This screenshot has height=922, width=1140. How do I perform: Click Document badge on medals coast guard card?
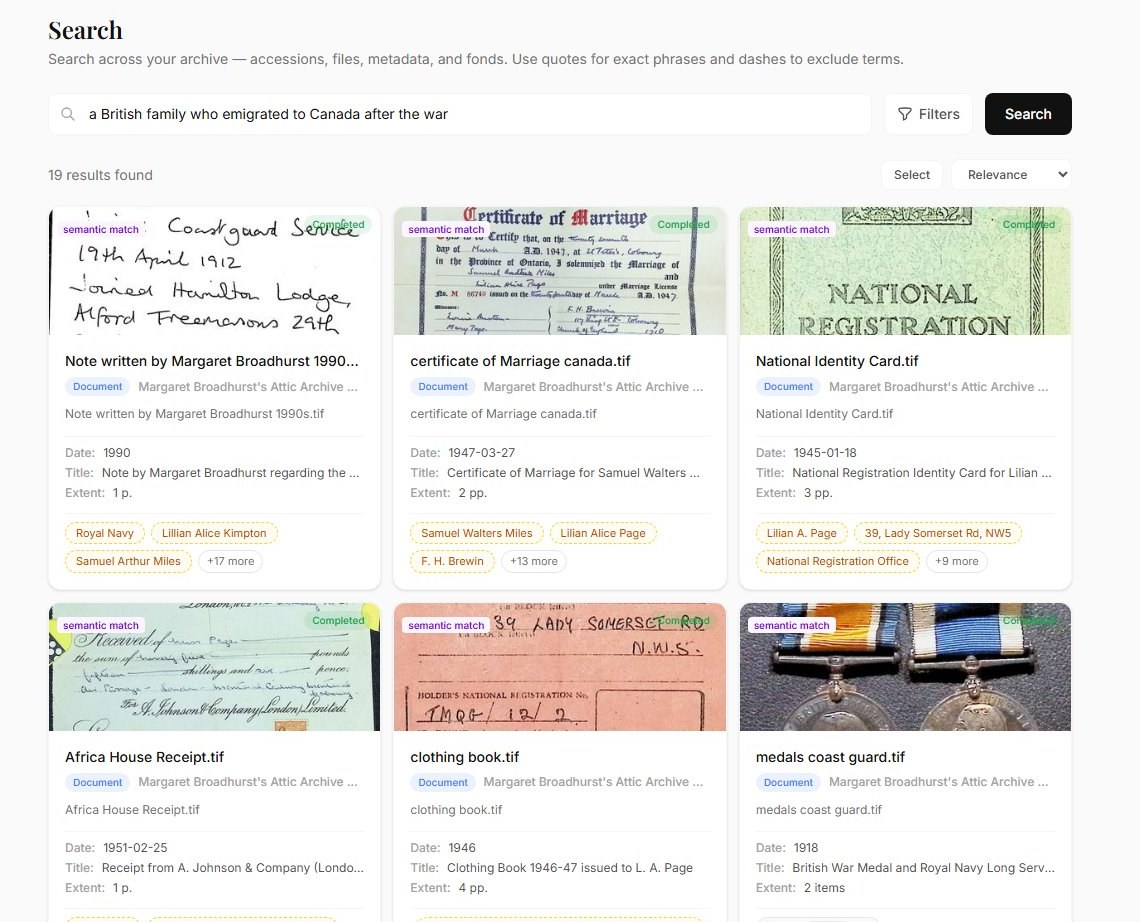[788, 782]
